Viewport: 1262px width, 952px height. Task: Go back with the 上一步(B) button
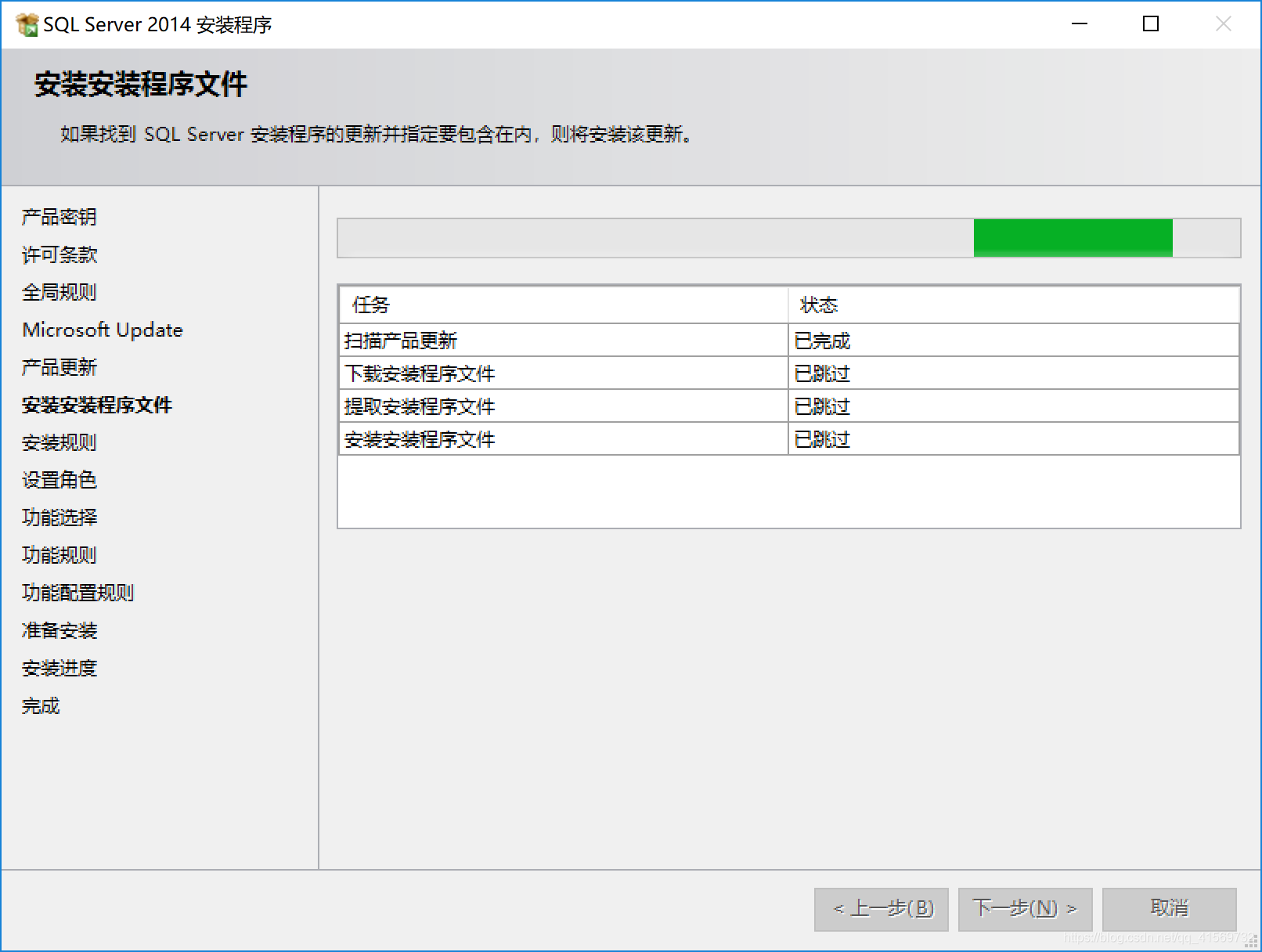tap(882, 909)
